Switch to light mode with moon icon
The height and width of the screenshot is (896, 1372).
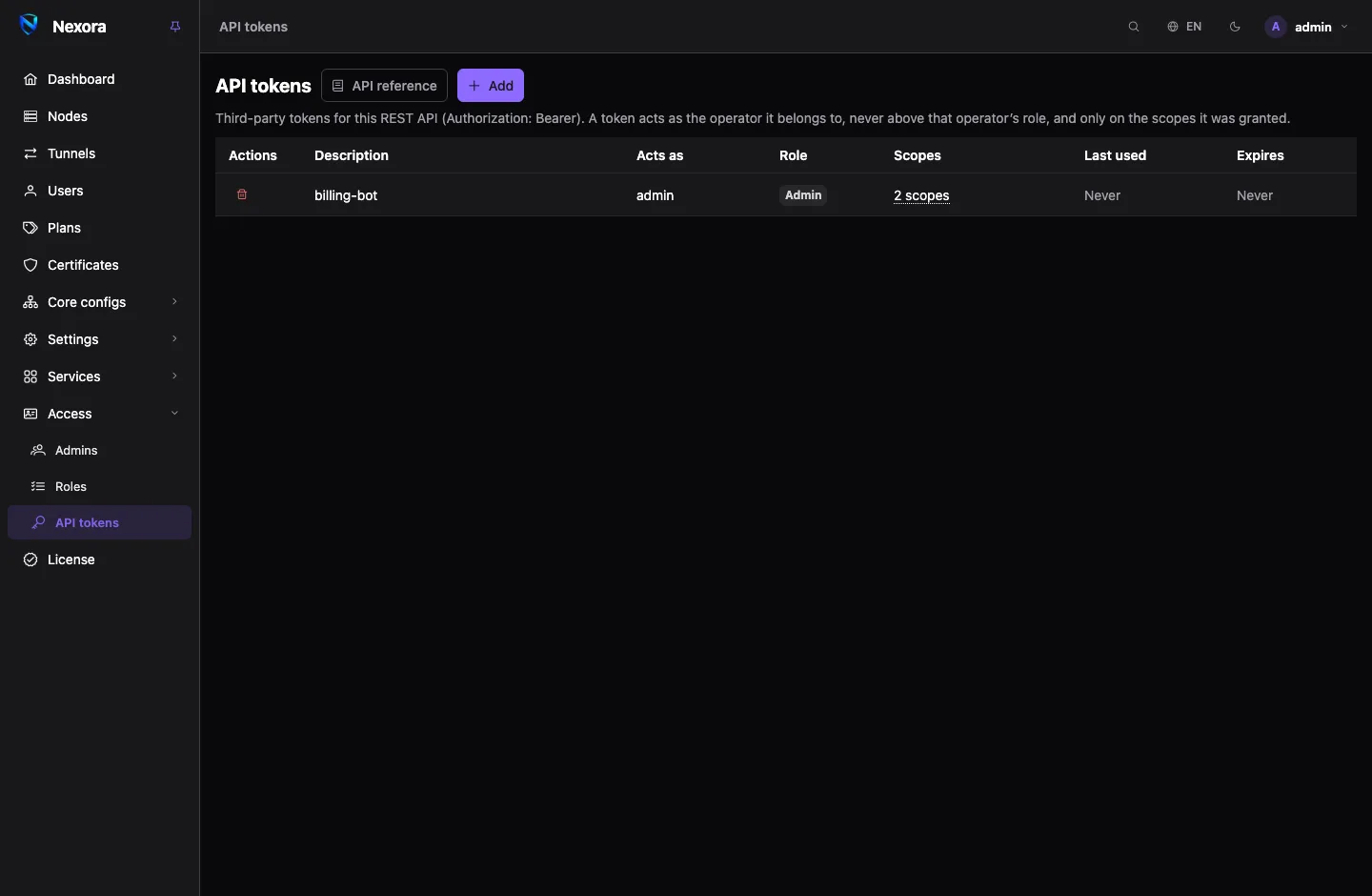[x=1235, y=27]
